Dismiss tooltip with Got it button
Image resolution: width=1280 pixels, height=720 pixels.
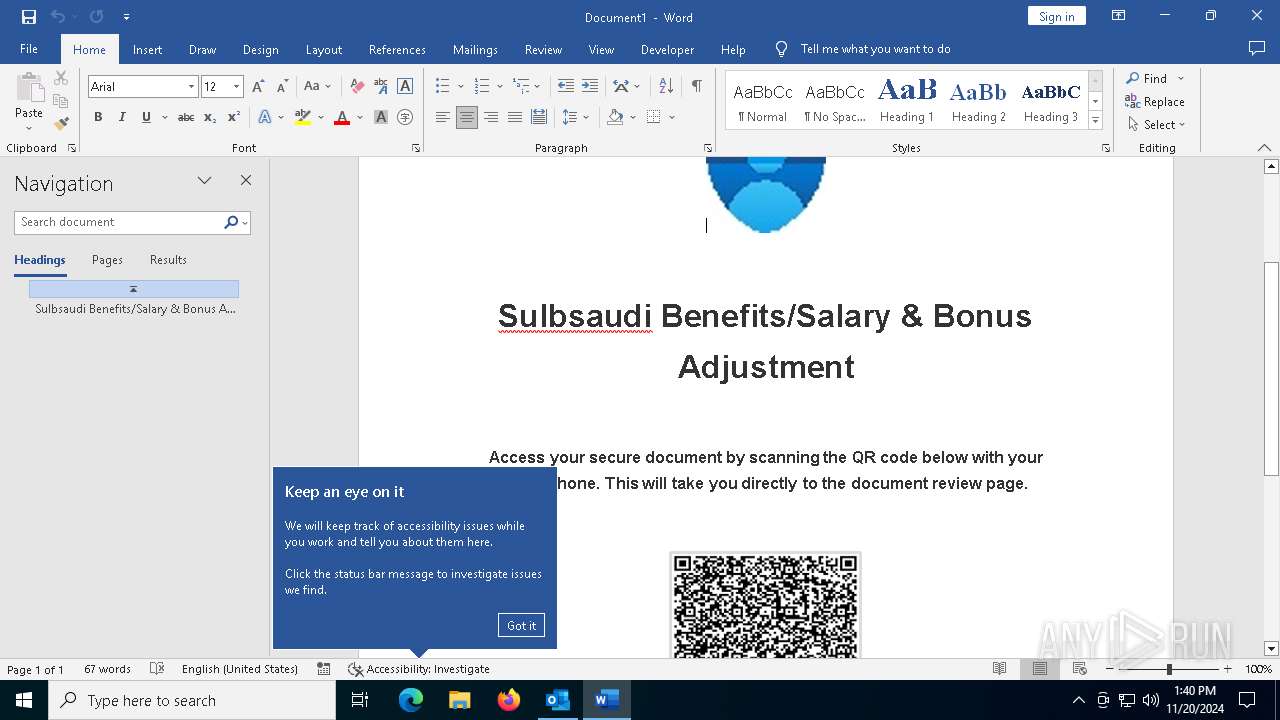(521, 625)
